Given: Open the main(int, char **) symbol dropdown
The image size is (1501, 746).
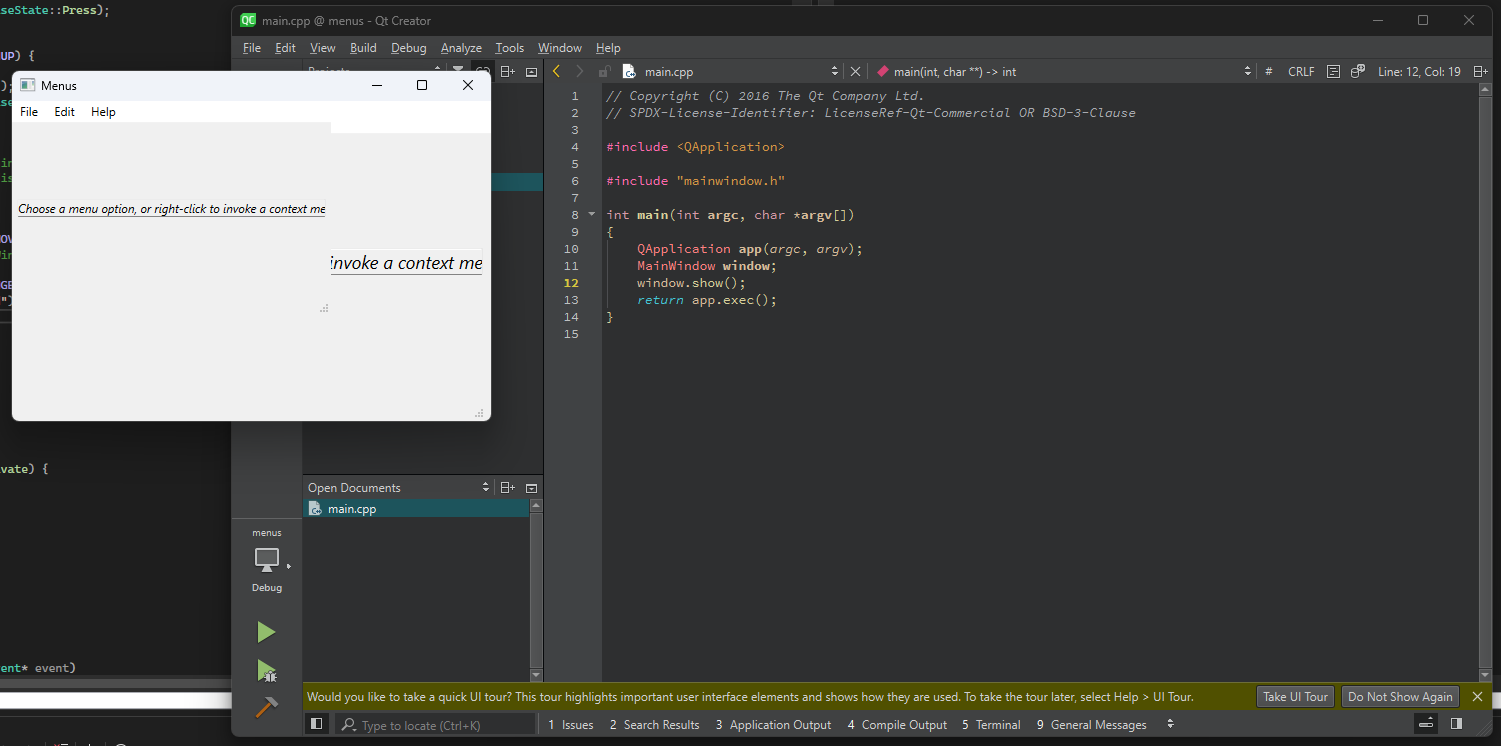Looking at the screenshot, I should [x=1247, y=71].
